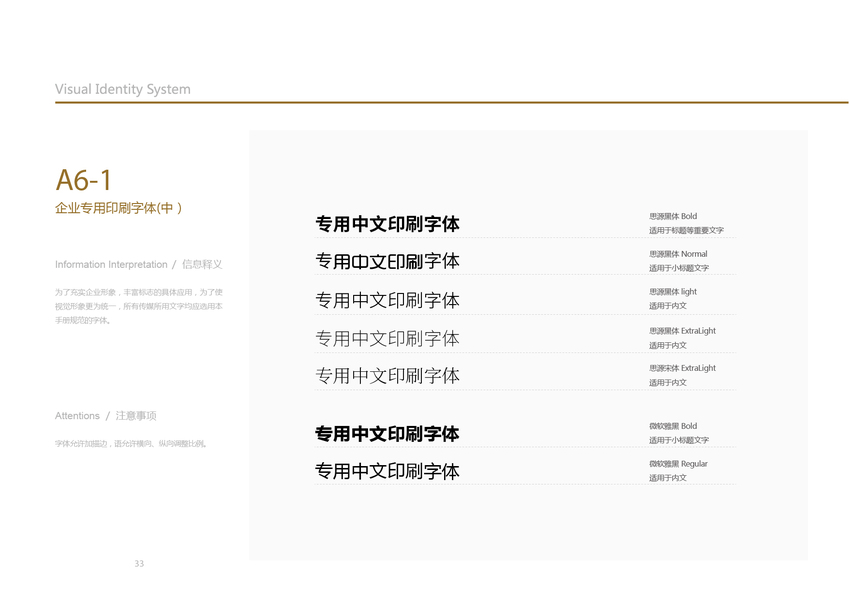Click the "思源宋体 ExtraLight" font label

point(683,368)
